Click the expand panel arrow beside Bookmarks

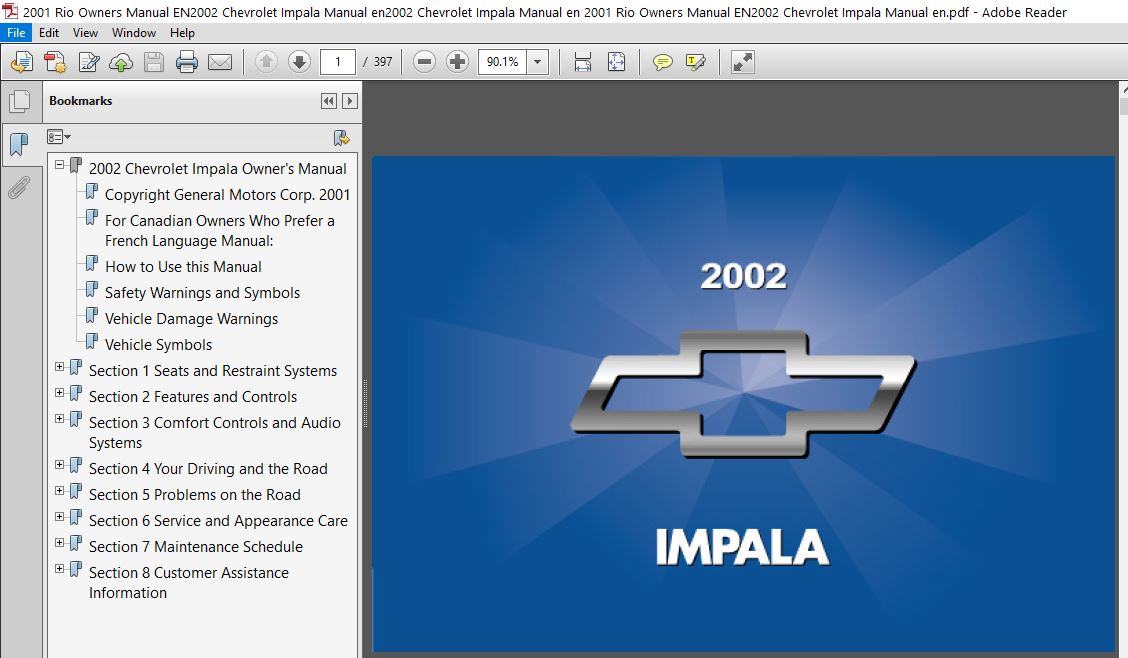coord(350,101)
